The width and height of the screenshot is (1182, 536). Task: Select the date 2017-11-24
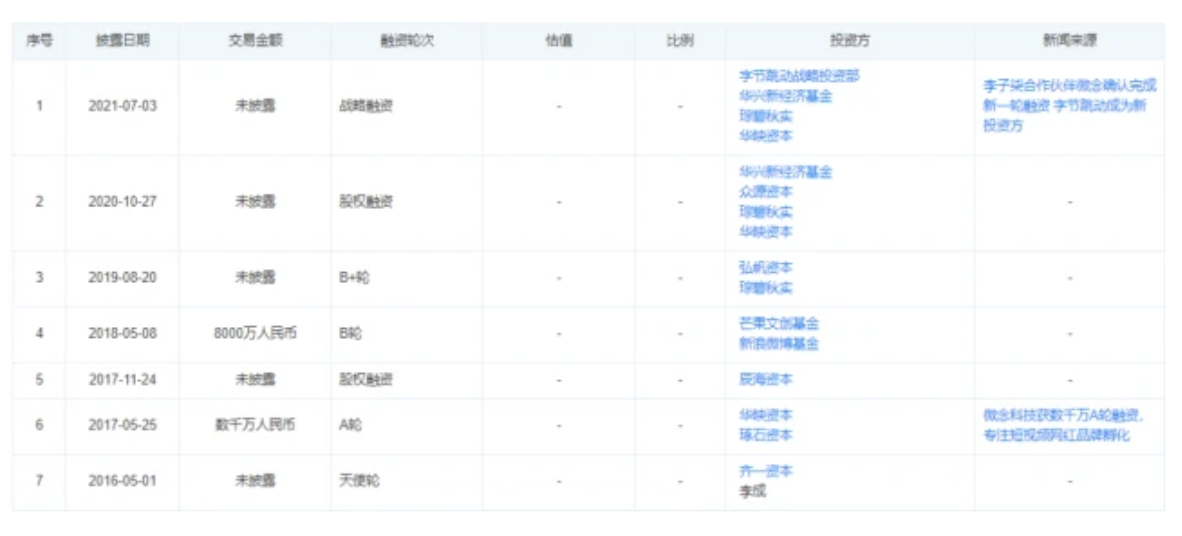(x=122, y=379)
